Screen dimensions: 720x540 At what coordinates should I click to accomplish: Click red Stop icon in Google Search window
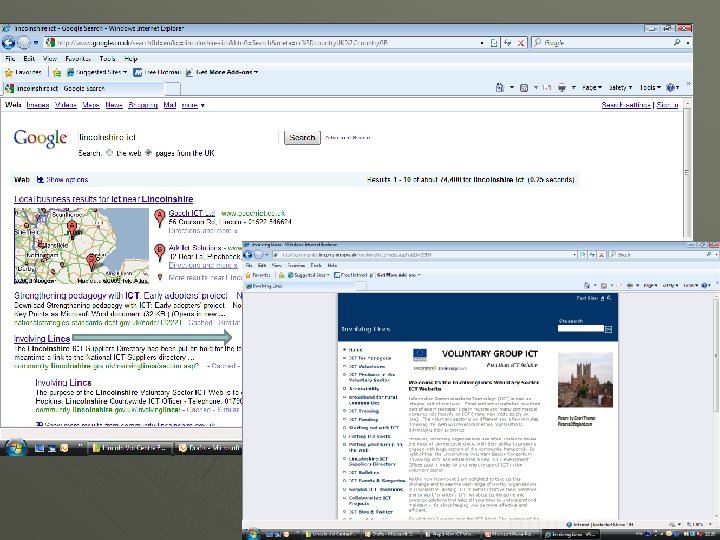click(x=521, y=43)
